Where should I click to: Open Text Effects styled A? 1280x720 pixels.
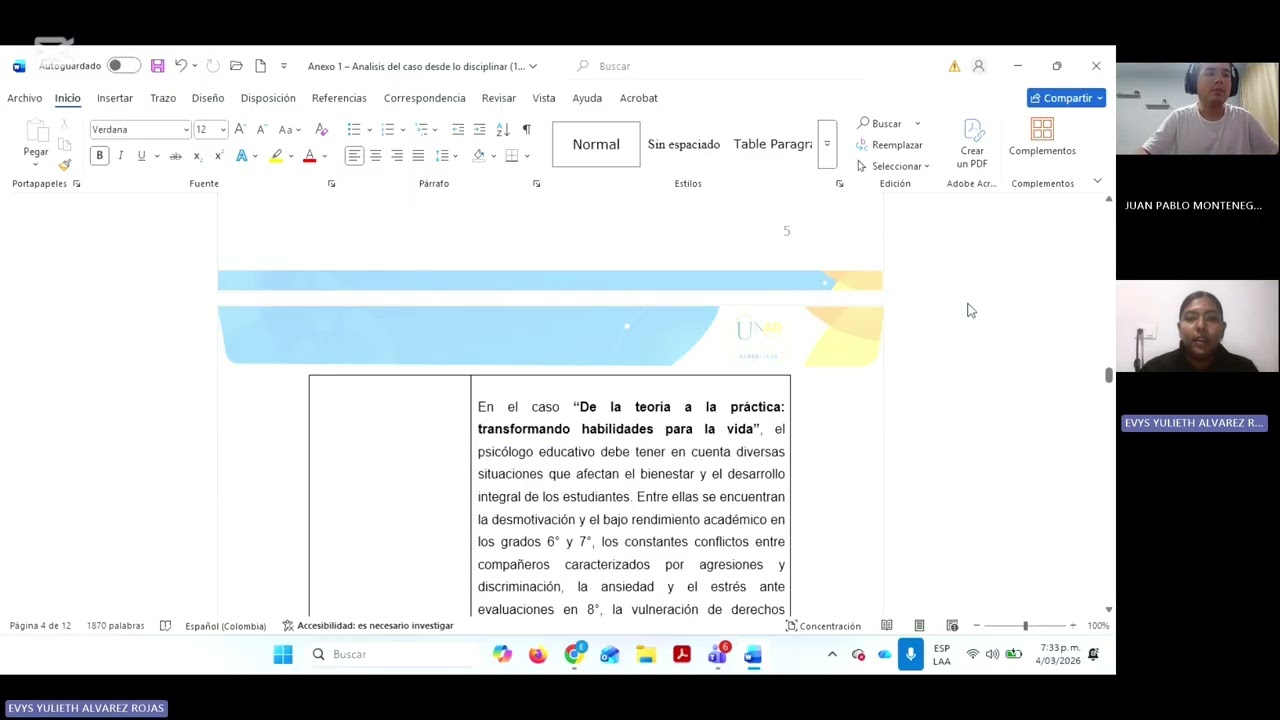(241, 156)
